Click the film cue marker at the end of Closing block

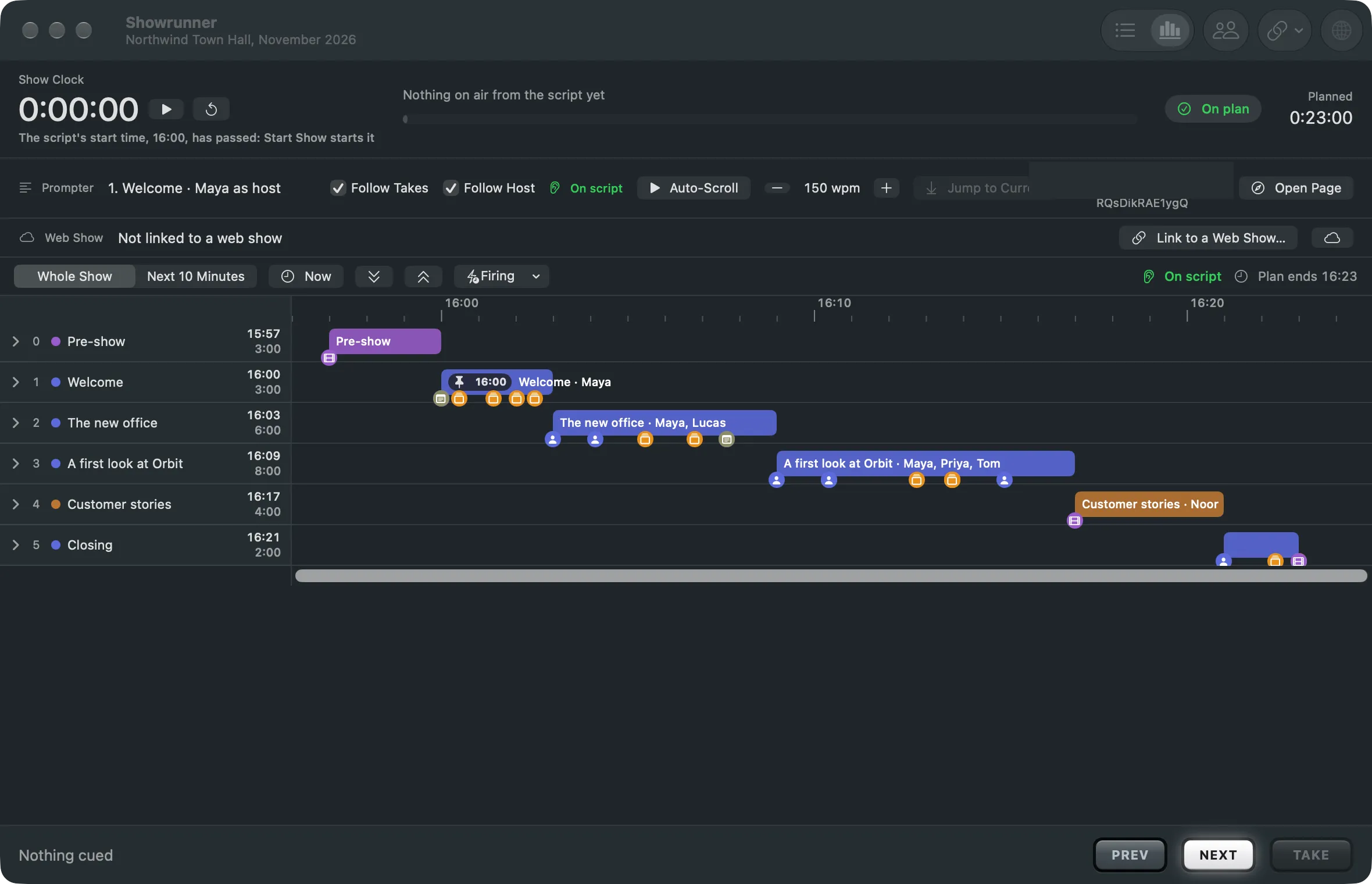click(1298, 561)
